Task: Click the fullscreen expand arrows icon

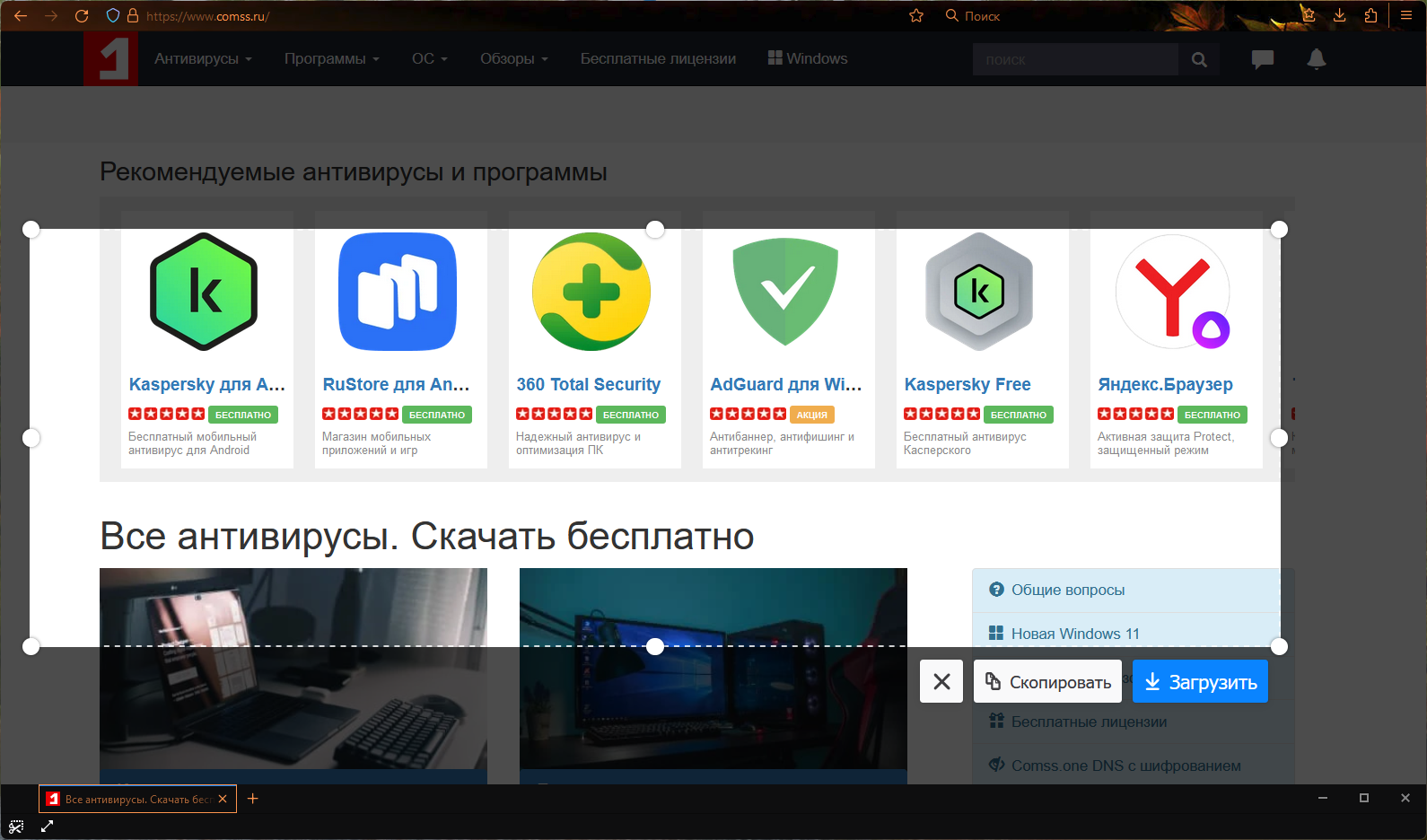Action: point(48,827)
